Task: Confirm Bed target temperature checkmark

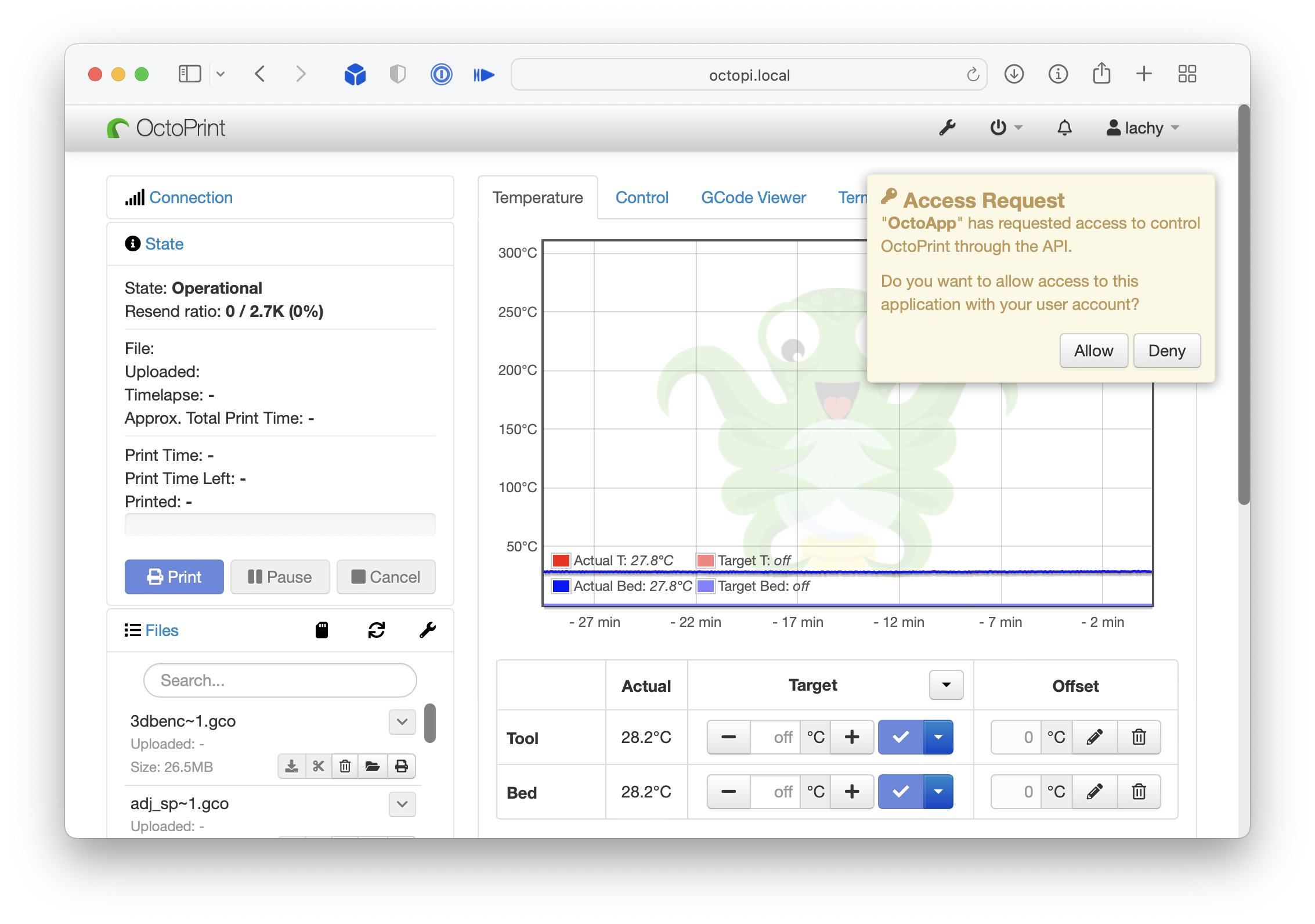Action: pos(901,792)
